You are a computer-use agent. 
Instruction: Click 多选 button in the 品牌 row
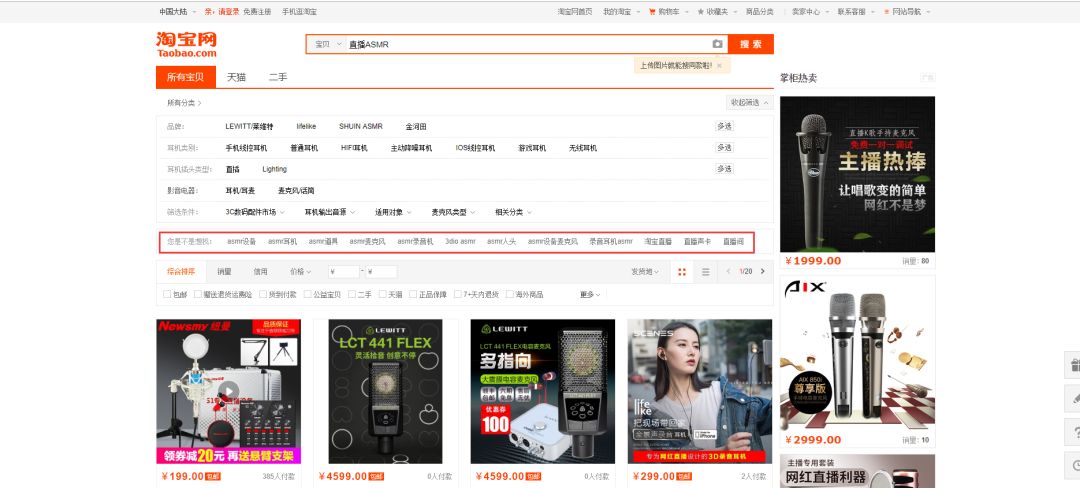point(724,126)
